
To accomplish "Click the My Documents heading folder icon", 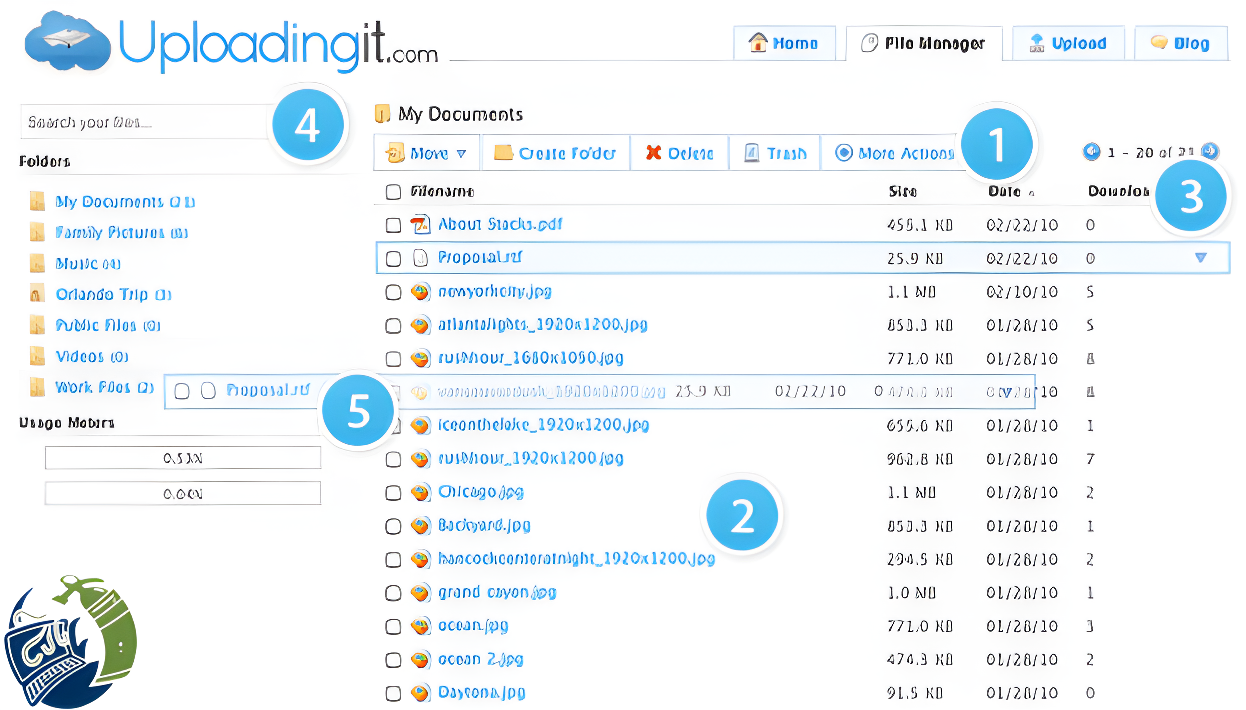I will click(381, 114).
